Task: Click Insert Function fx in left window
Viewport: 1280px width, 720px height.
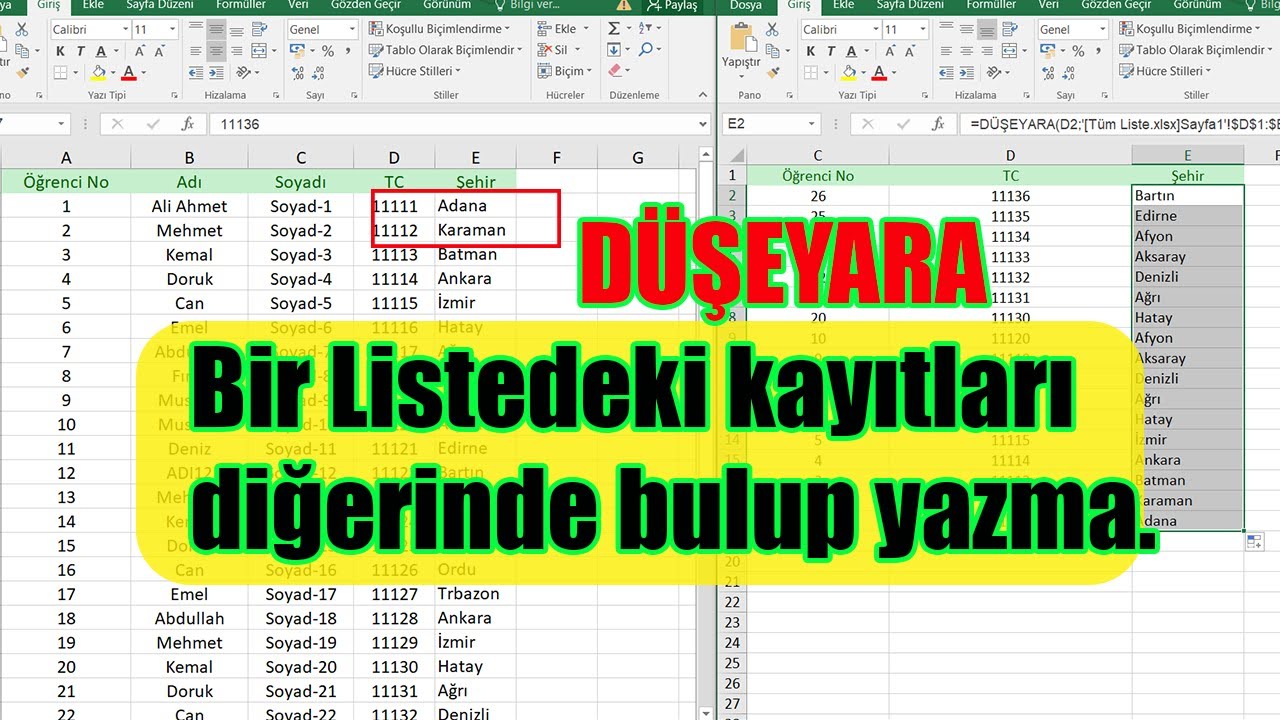Action: (x=187, y=124)
